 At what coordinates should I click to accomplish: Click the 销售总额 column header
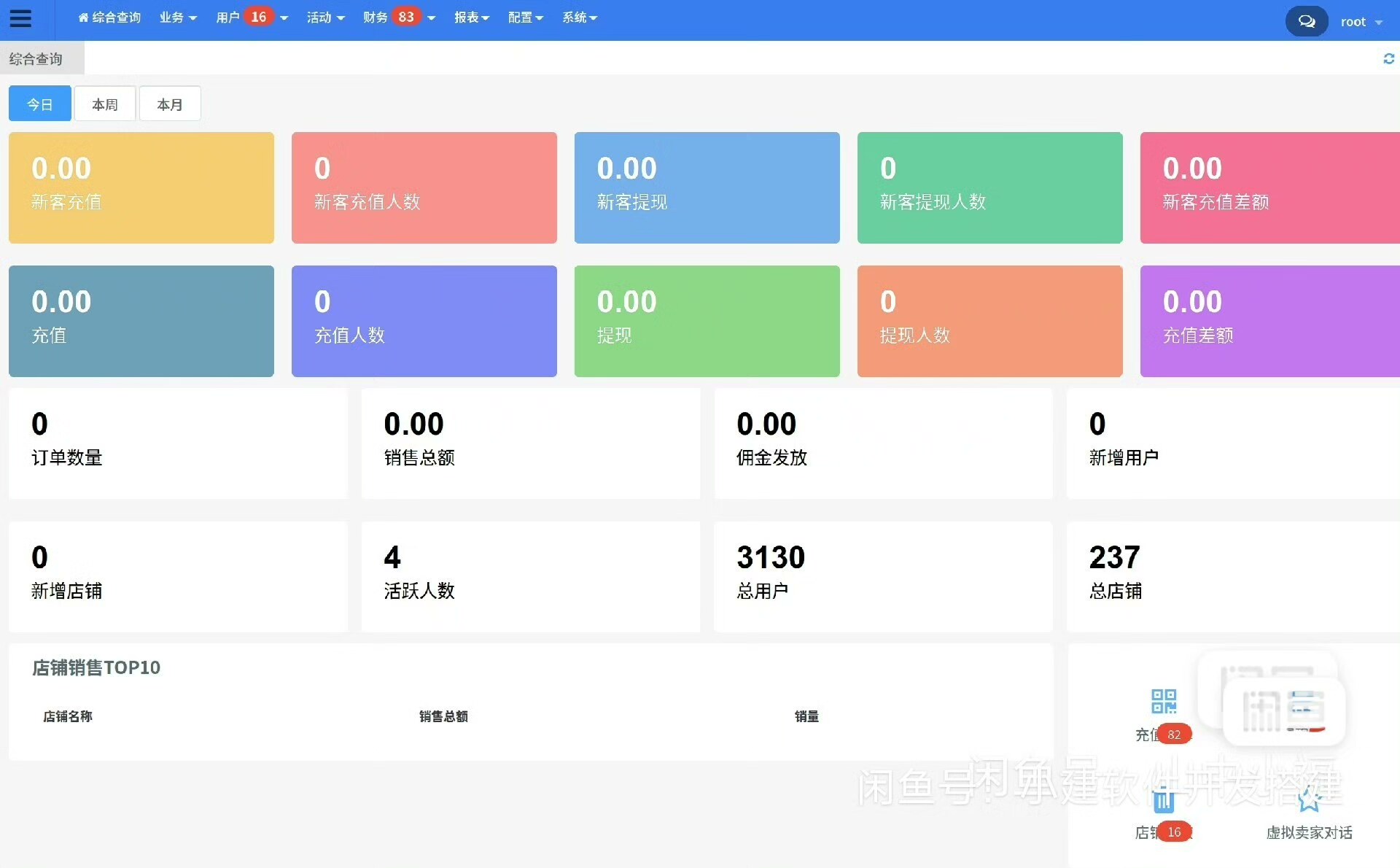coord(443,716)
